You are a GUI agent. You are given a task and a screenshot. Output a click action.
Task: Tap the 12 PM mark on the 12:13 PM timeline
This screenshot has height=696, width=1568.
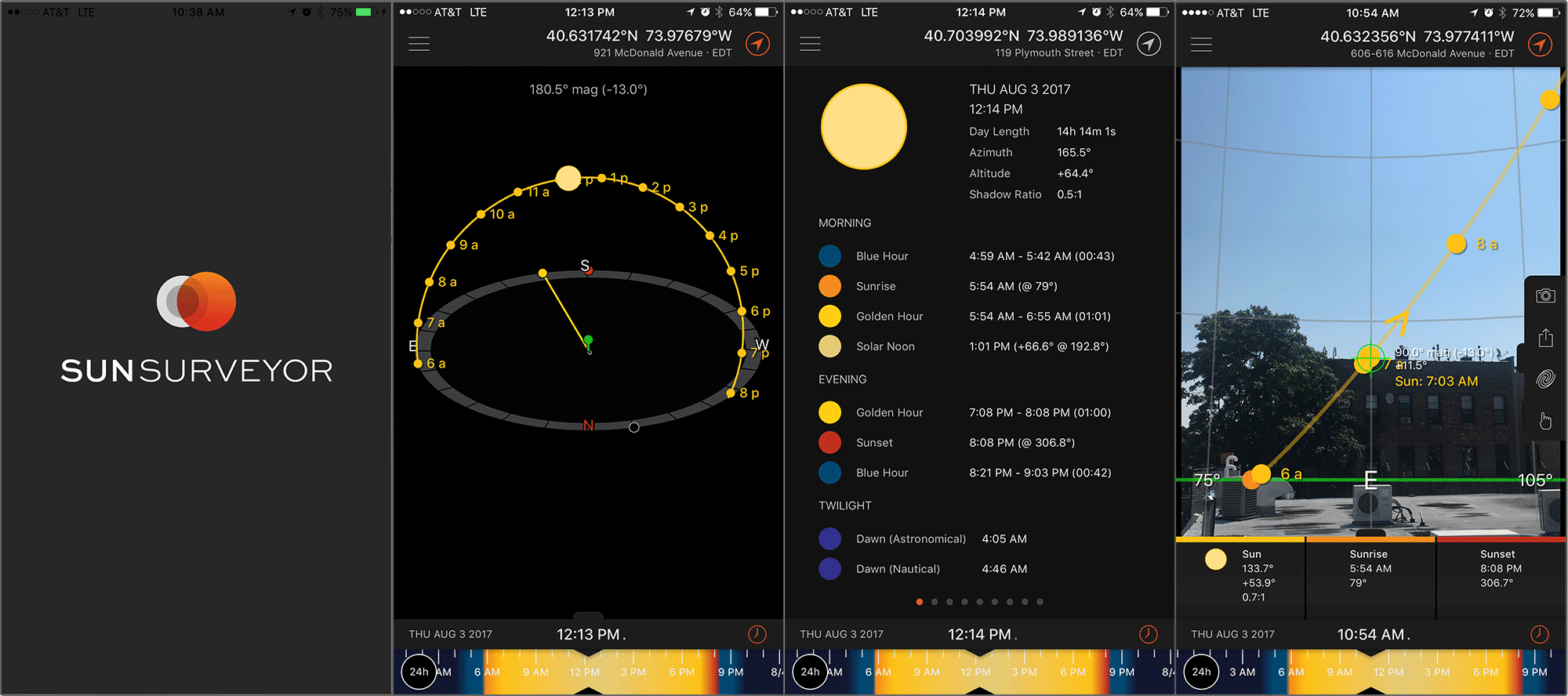point(584,672)
